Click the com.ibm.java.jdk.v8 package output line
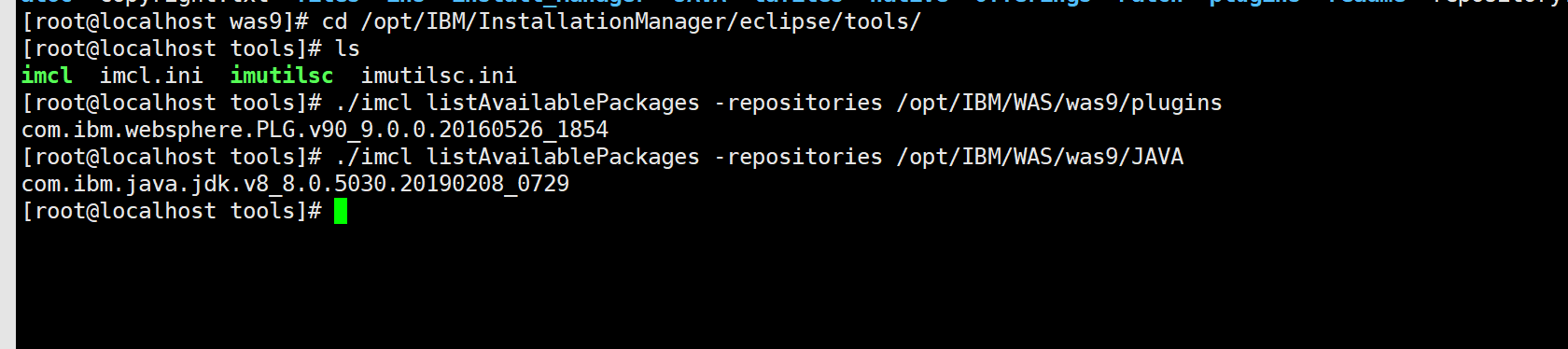The image size is (1568, 349). point(295,184)
